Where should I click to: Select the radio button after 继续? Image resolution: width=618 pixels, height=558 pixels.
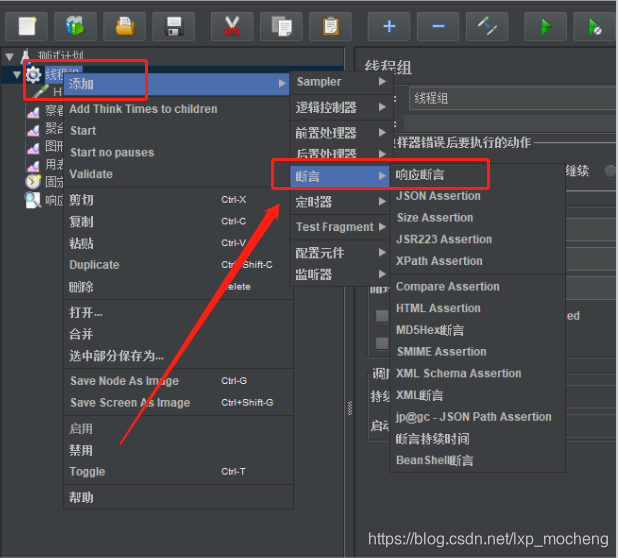coord(611,171)
